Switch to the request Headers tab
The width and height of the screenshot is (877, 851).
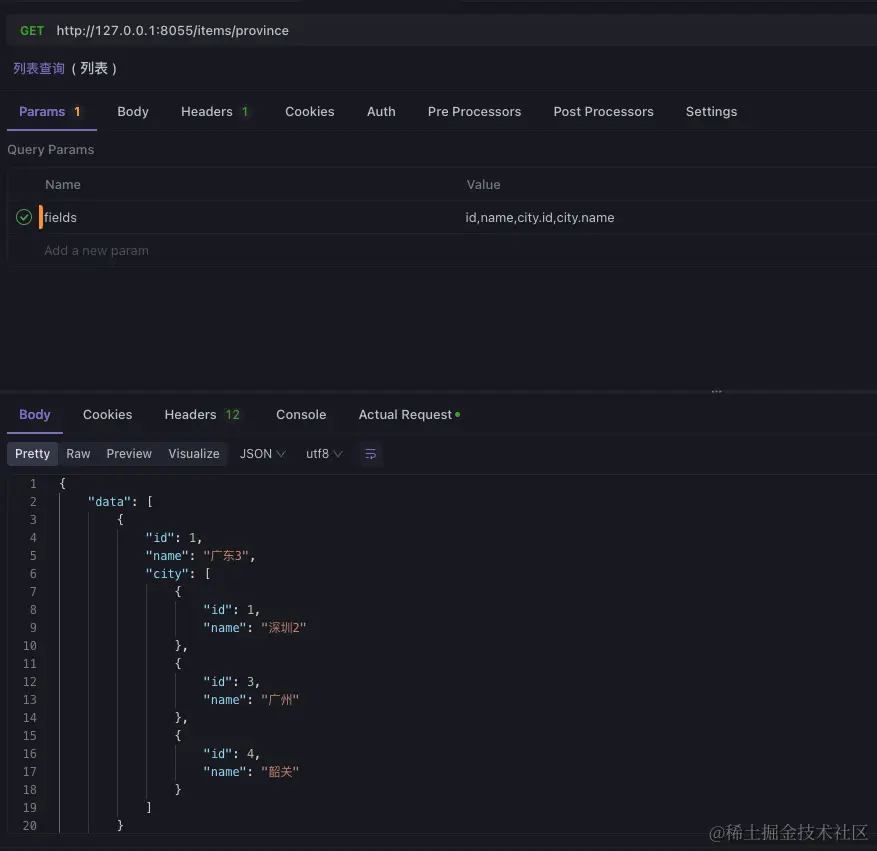point(205,111)
